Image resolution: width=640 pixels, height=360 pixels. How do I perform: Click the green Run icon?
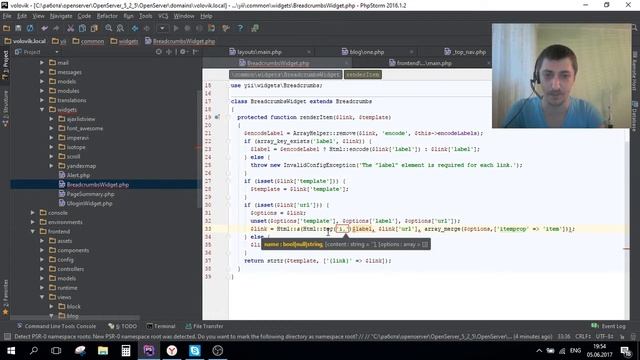pyautogui.click(x=176, y=28)
